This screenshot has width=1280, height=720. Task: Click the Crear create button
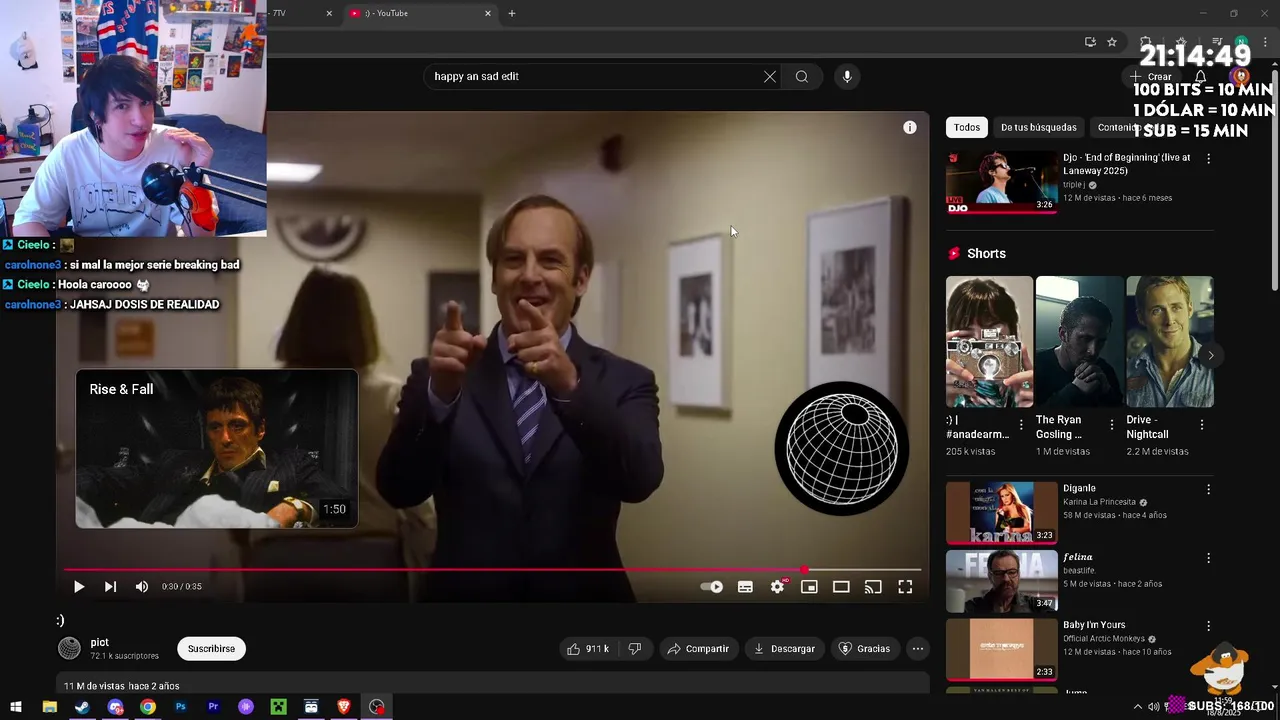pyautogui.click(x=1151, y=77)
